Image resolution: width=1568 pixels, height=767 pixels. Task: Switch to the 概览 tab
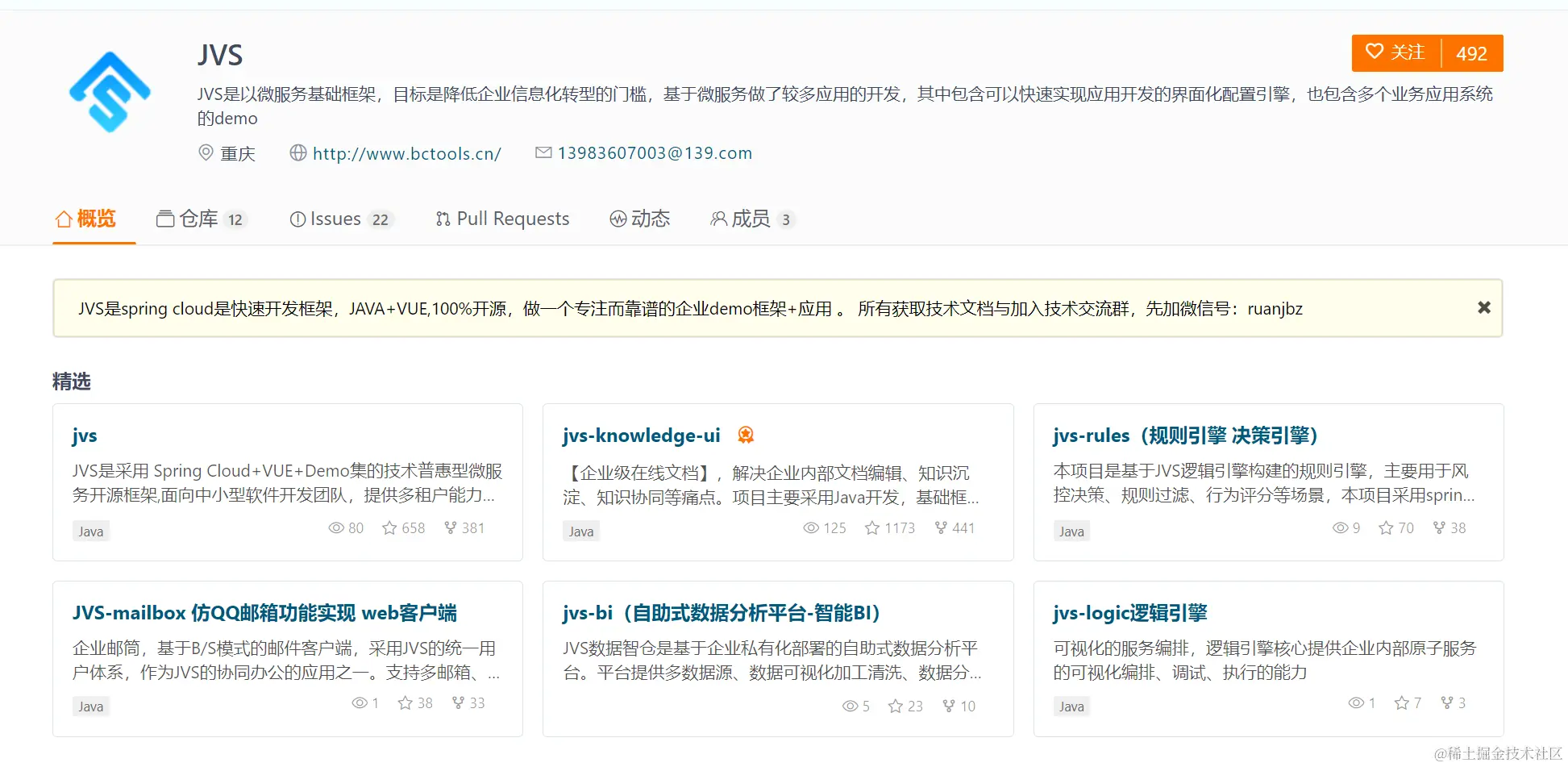85,219
